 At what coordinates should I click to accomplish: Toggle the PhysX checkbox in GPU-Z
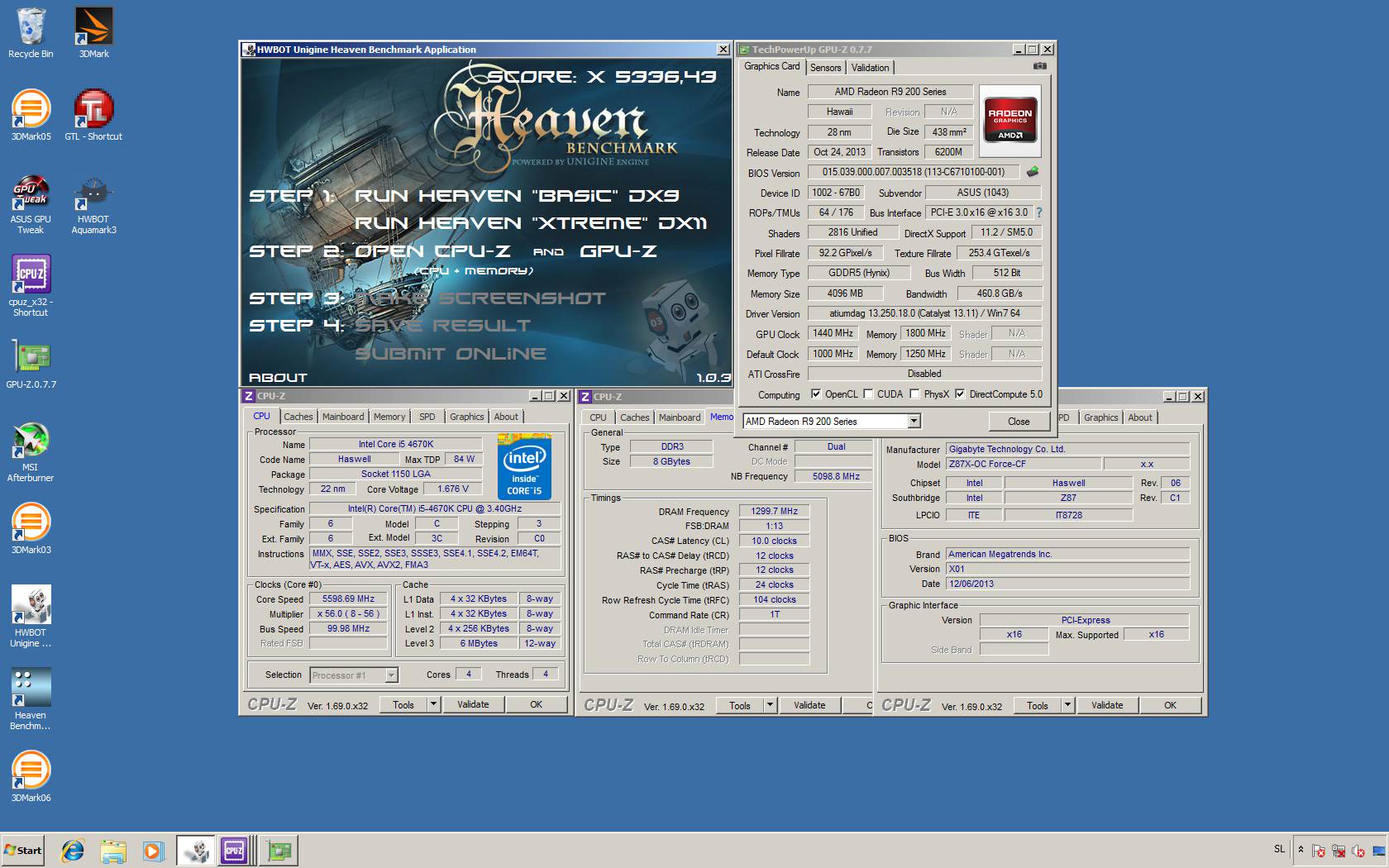(914, 394)
